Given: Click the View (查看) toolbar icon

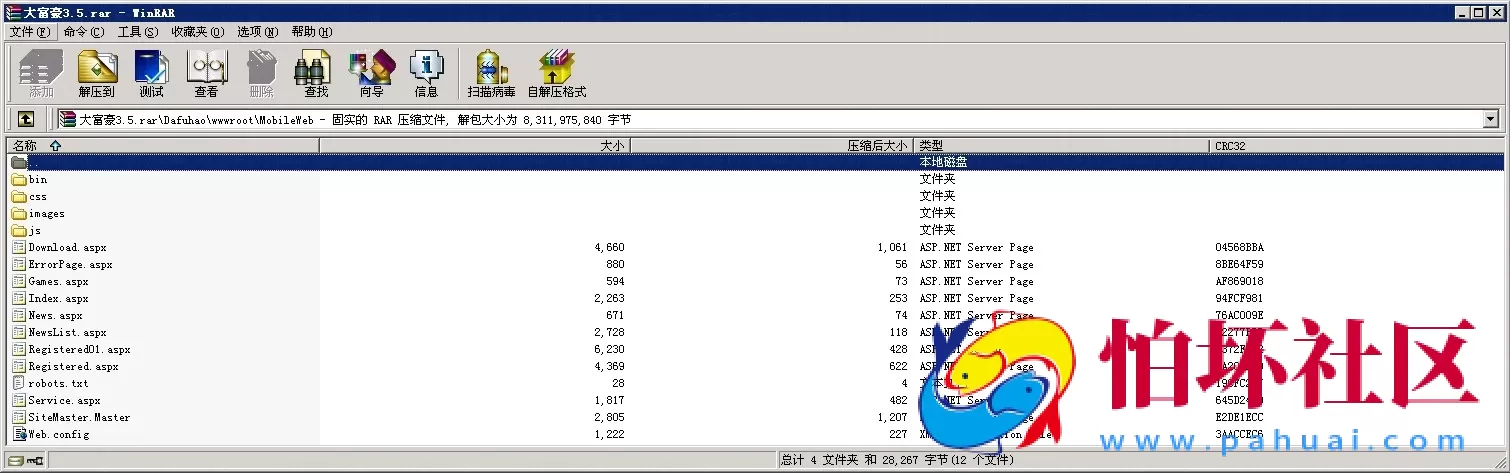Looking at the screenshot, I should coord(207,73).
